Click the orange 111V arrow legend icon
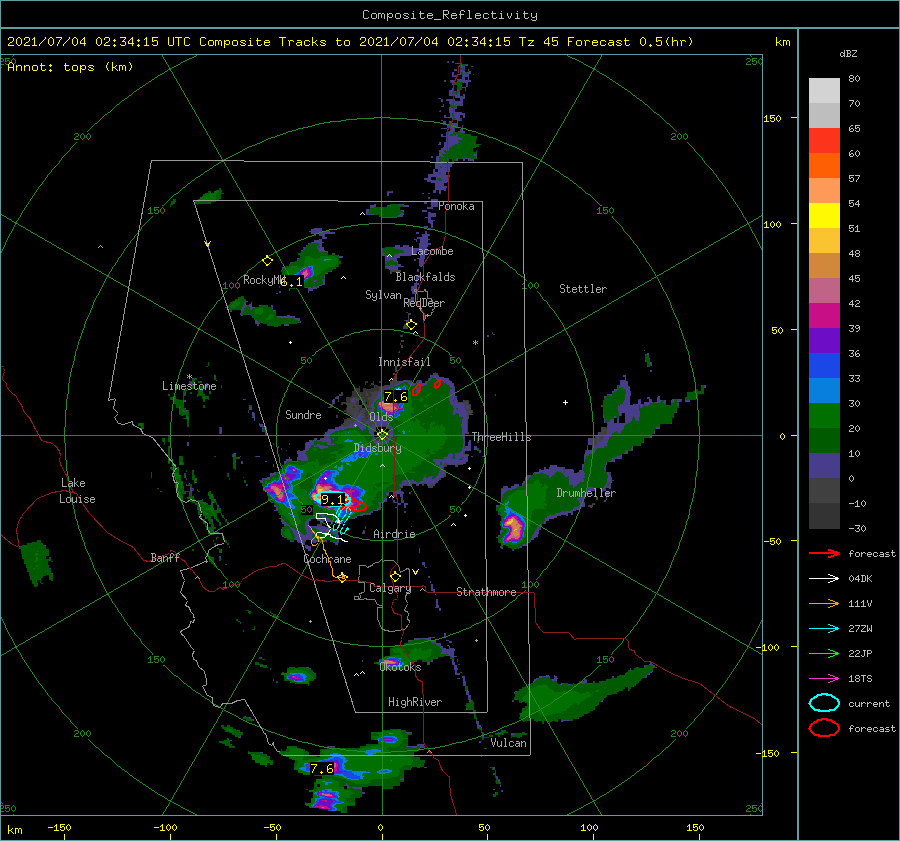The width and height of the screenshot is (900, 841). [824, 603]
